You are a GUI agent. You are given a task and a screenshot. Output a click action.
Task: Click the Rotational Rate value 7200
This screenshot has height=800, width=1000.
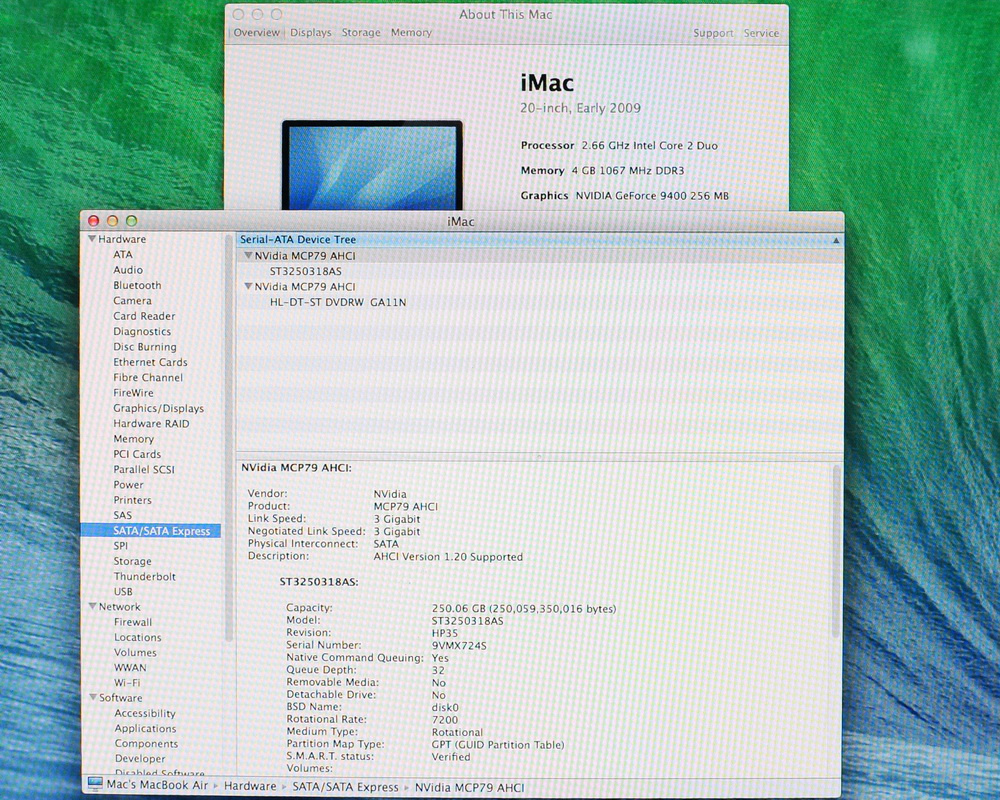pos(445,720)
